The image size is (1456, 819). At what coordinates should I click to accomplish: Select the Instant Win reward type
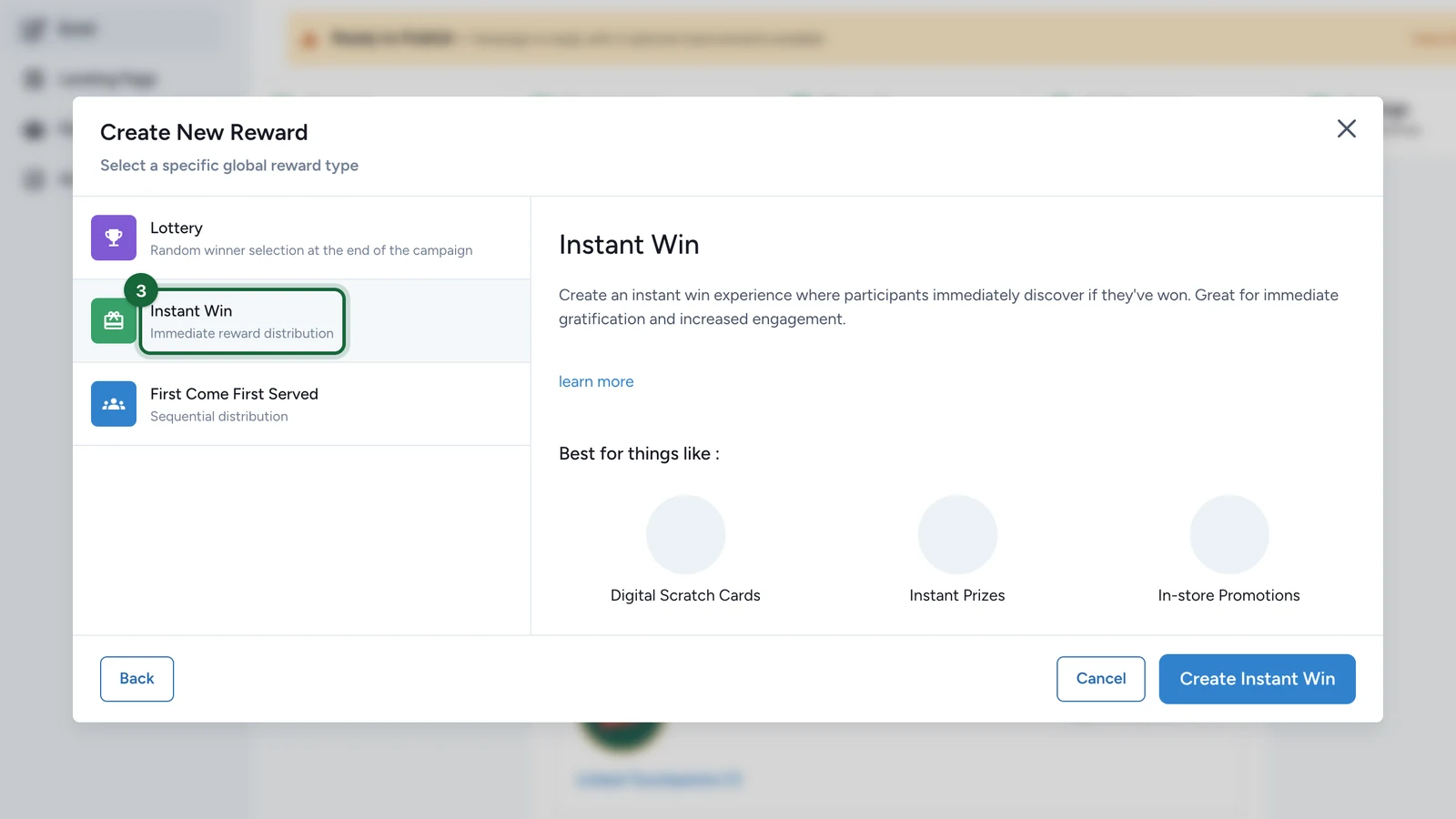point(301,321)
